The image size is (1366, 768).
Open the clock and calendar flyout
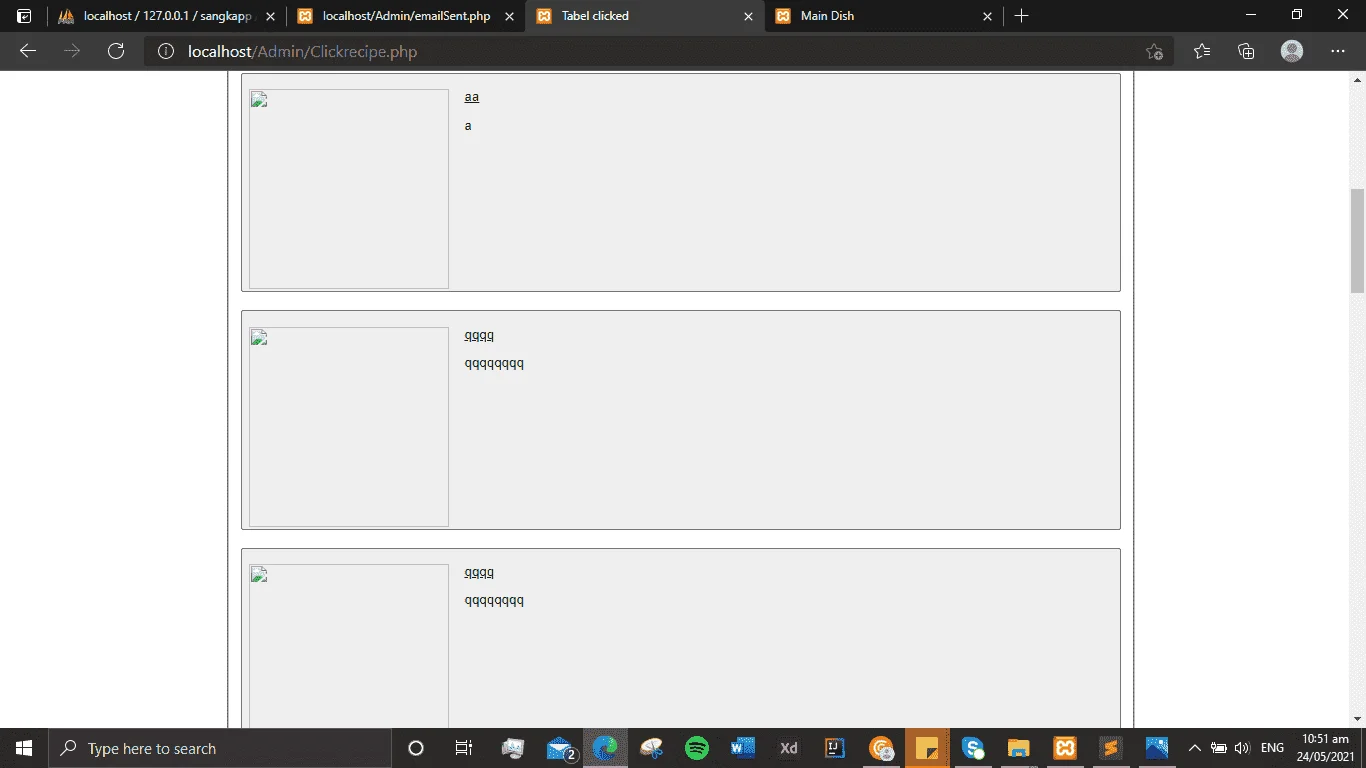(1326, 748)
